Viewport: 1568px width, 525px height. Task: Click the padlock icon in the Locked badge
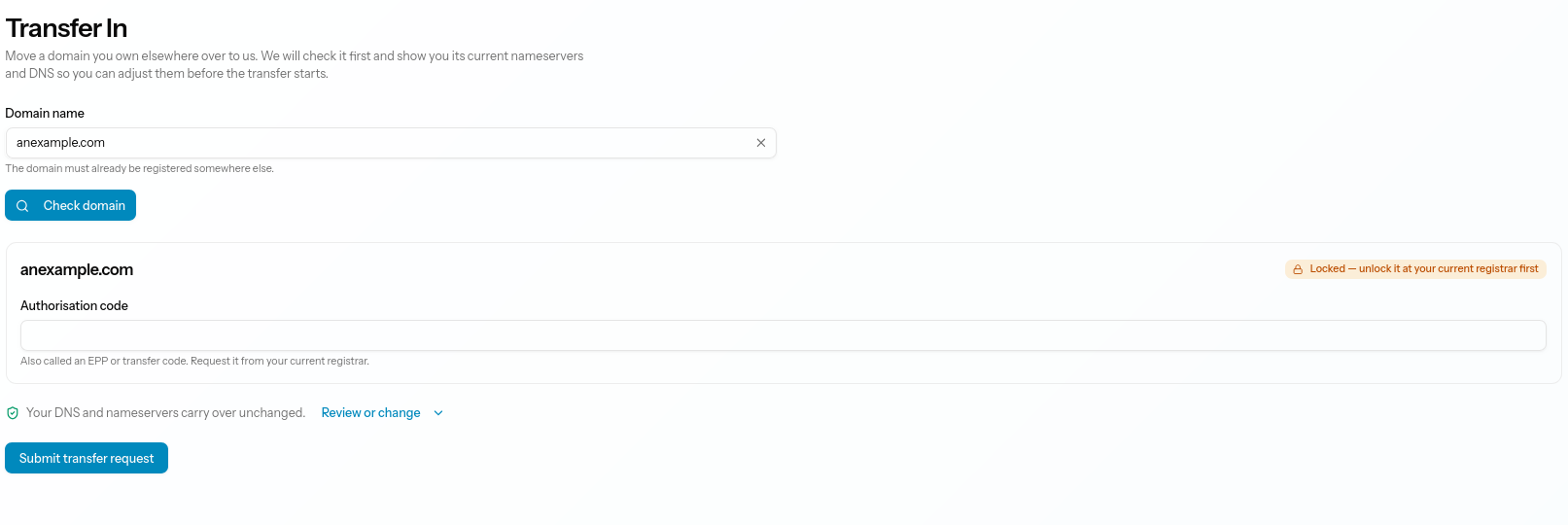(1298, 269)
